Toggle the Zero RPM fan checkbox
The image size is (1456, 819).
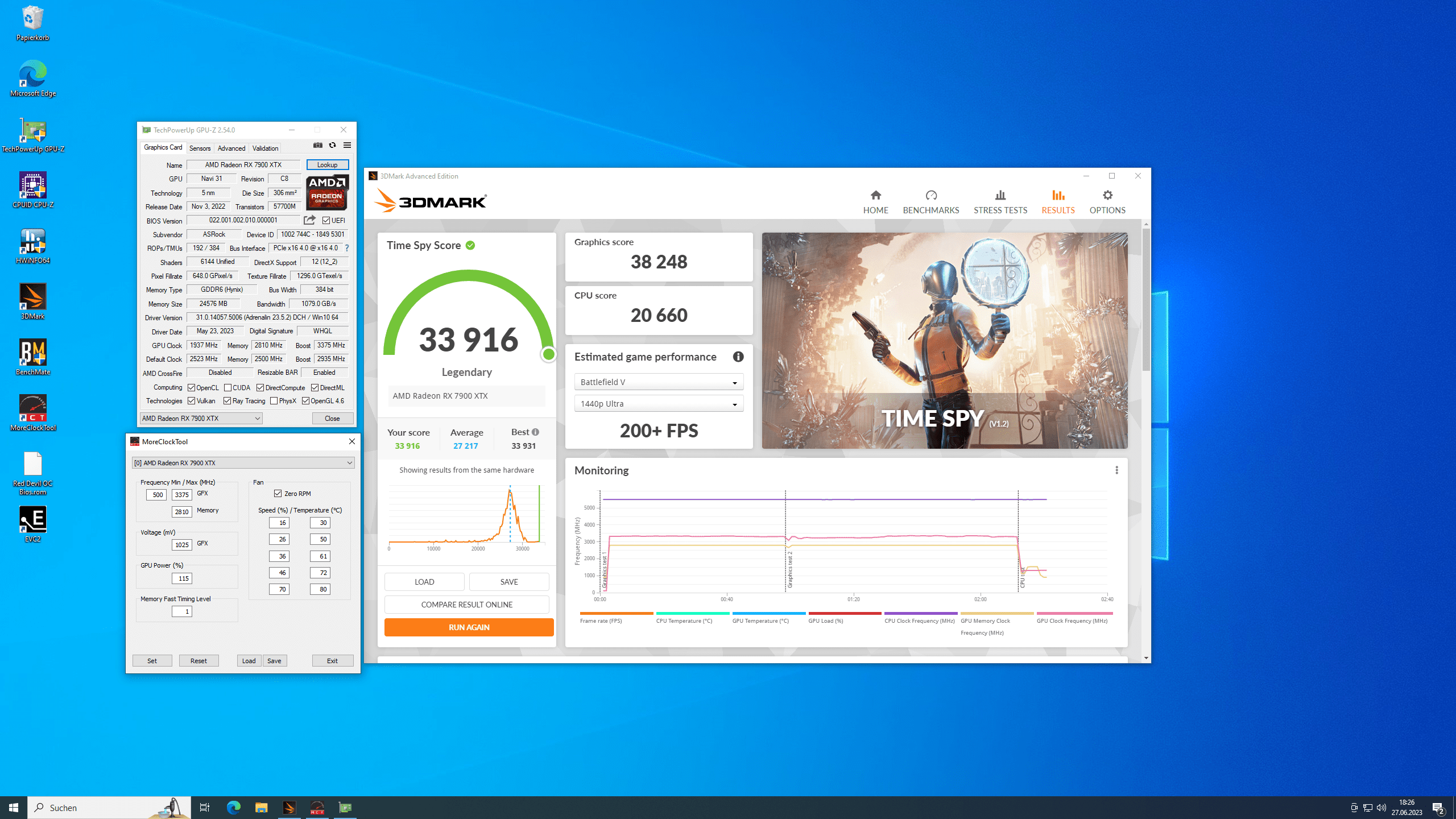click(x=278, y=494)
